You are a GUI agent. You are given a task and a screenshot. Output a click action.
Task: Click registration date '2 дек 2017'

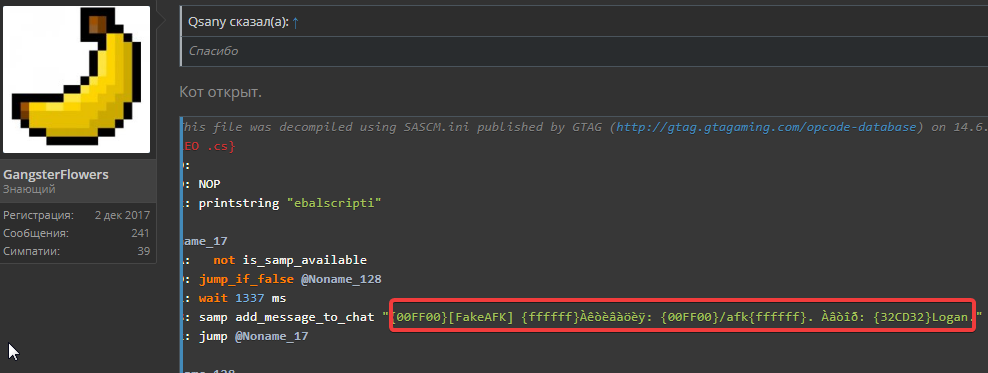tap(122, 215)
